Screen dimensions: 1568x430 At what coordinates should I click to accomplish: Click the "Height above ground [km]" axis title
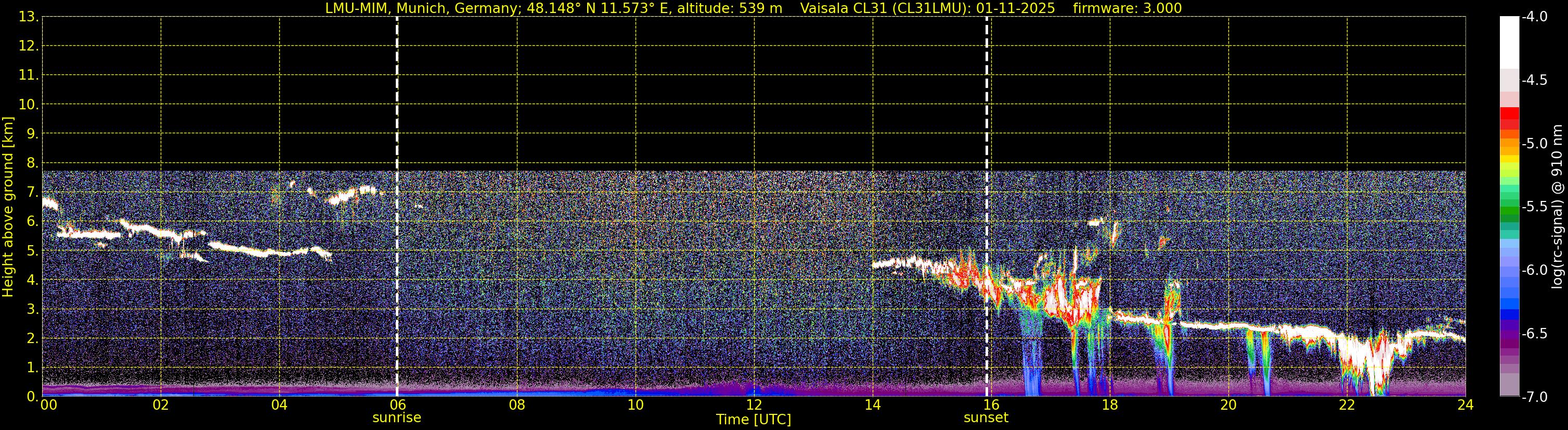[x=8, y=207]
